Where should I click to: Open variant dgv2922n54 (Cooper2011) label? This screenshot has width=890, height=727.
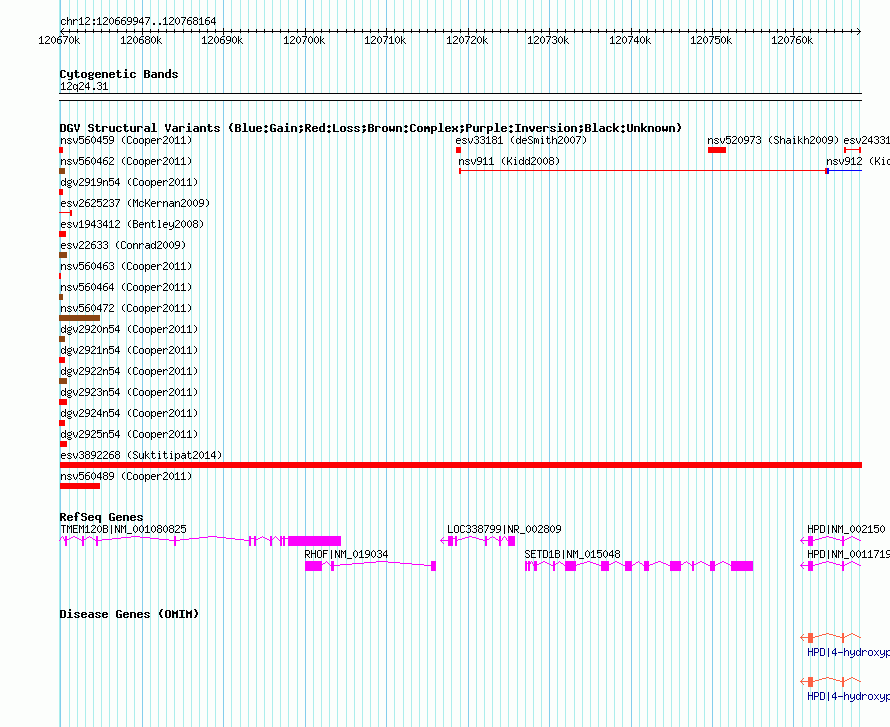coord(129,371)
